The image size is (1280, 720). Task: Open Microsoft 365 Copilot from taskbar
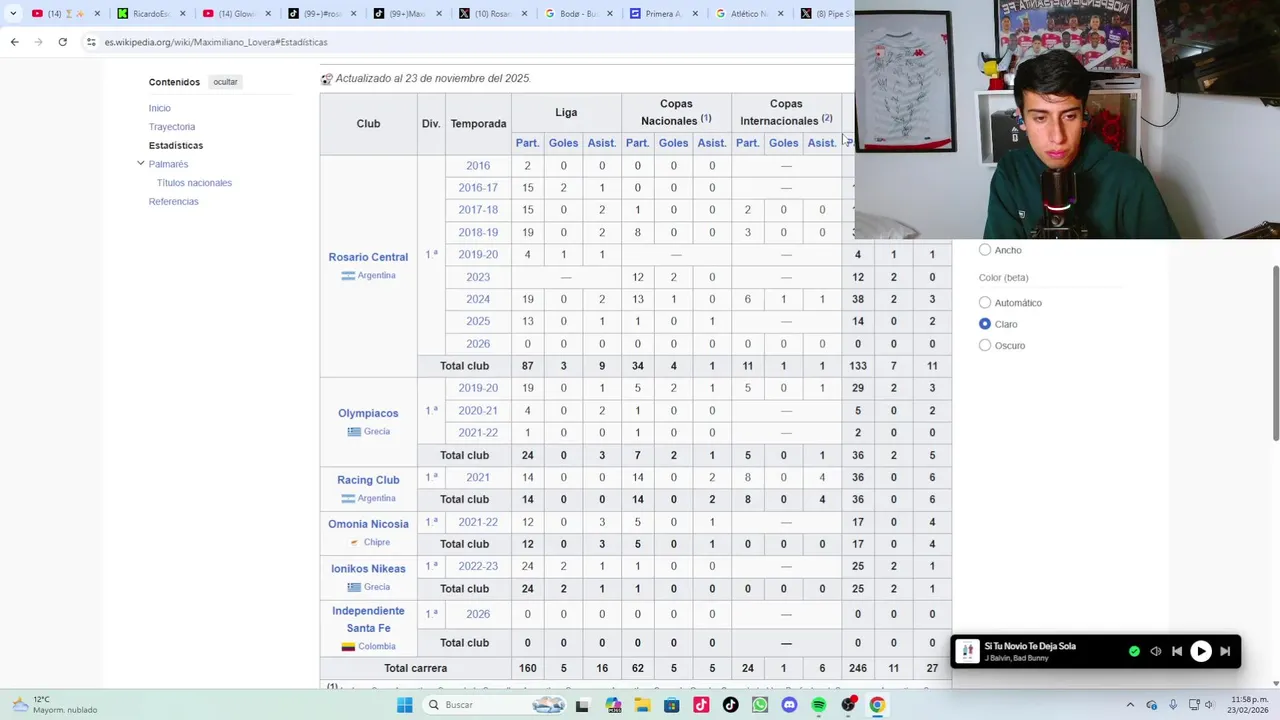[x=612, y=705]
